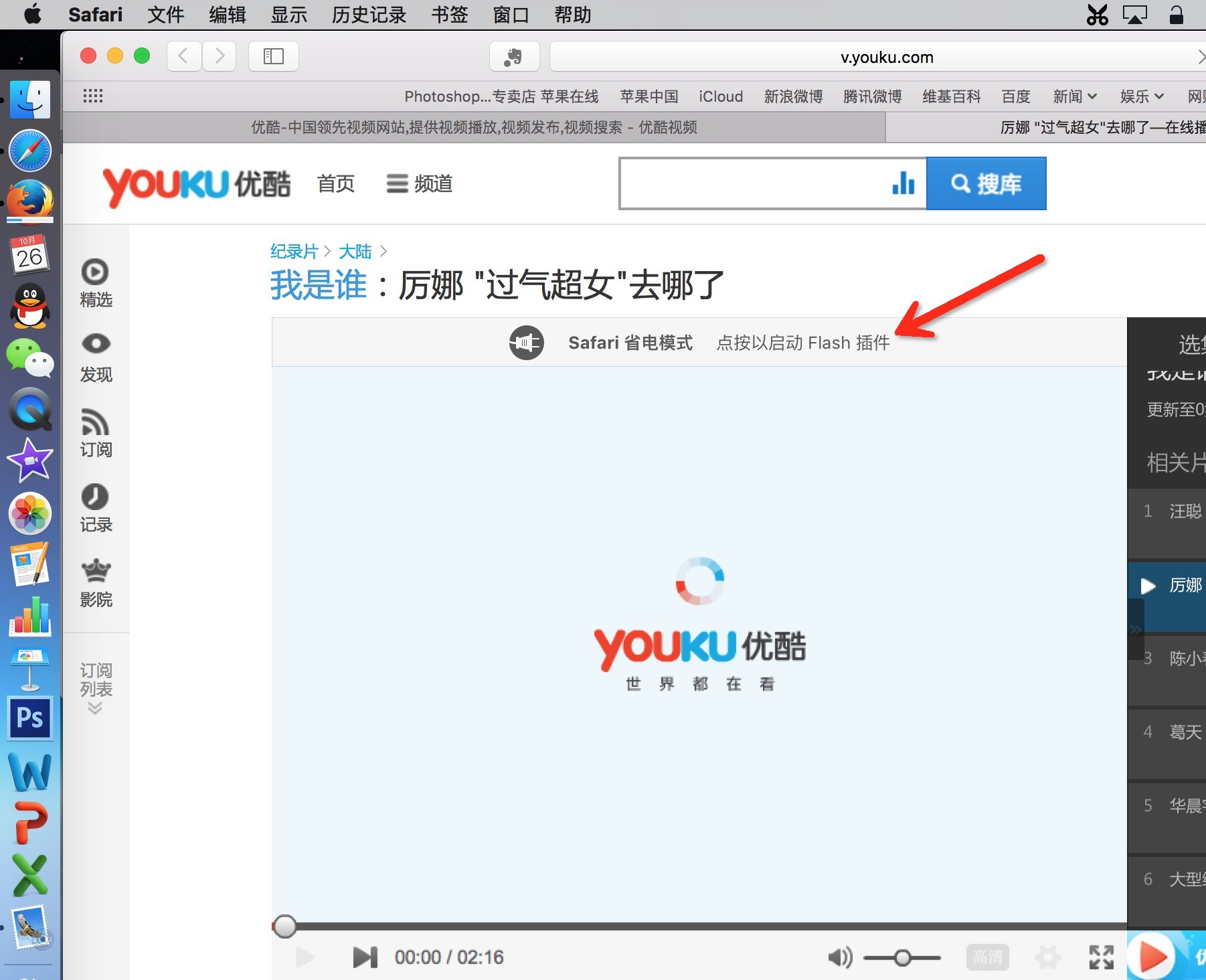Launch Microsoft Word from Dock

[x=30, y=771]
